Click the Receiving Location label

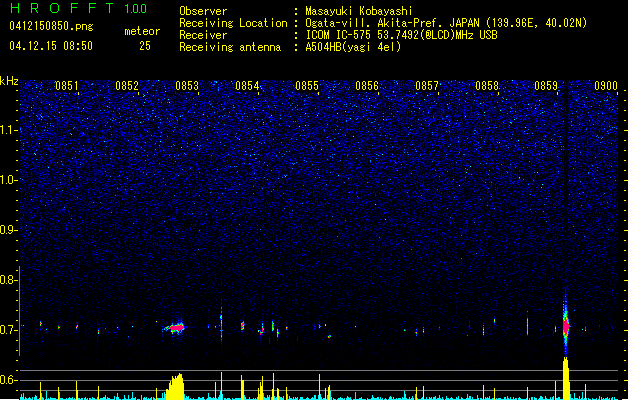(233, 23)
